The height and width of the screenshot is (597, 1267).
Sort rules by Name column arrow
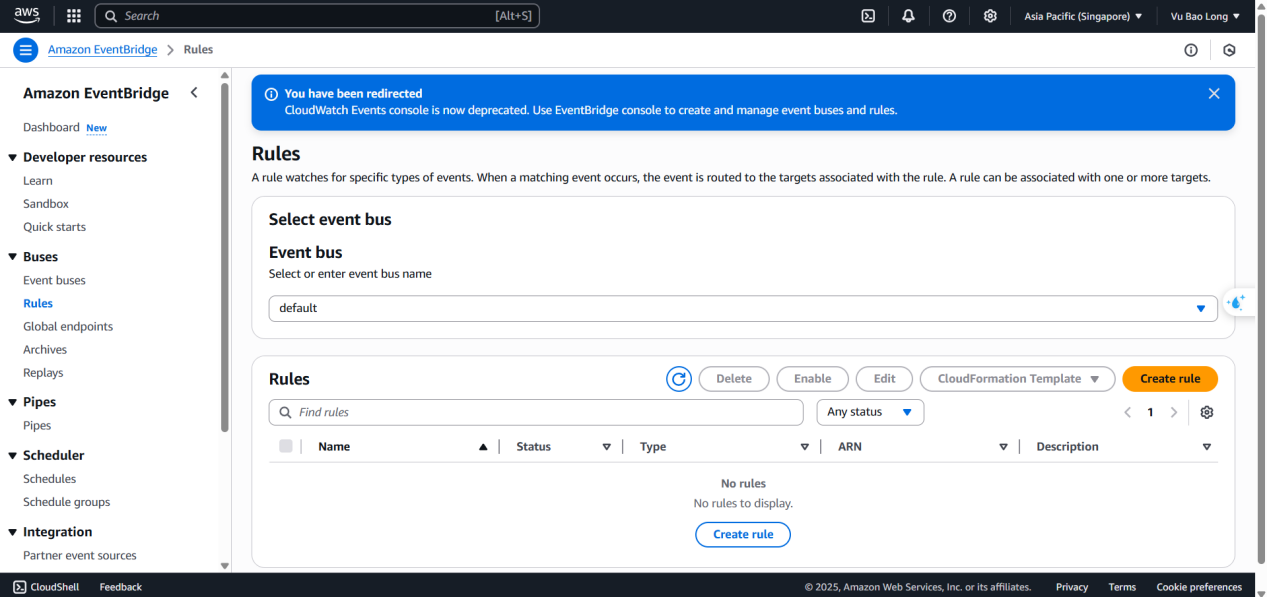(484, 447)
